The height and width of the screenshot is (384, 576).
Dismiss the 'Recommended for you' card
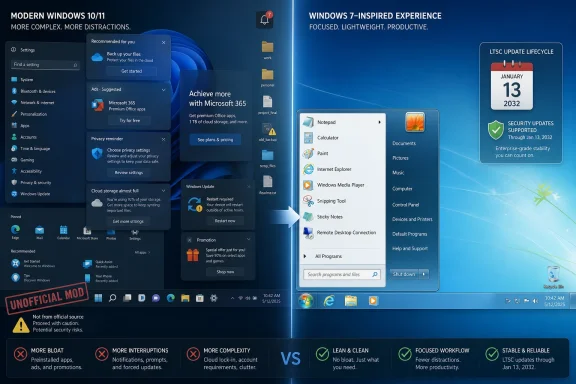coord(163,42)
